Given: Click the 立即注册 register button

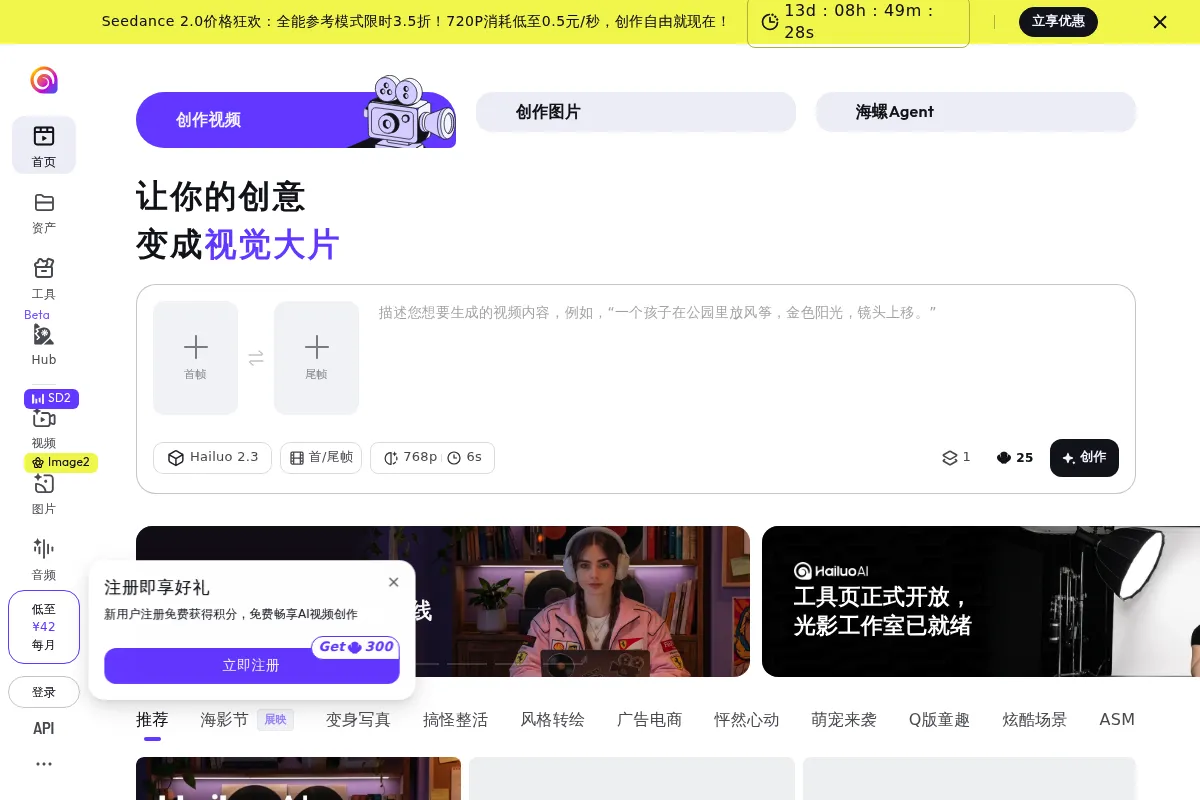Looking at the screenshot, I should point(252,666).
